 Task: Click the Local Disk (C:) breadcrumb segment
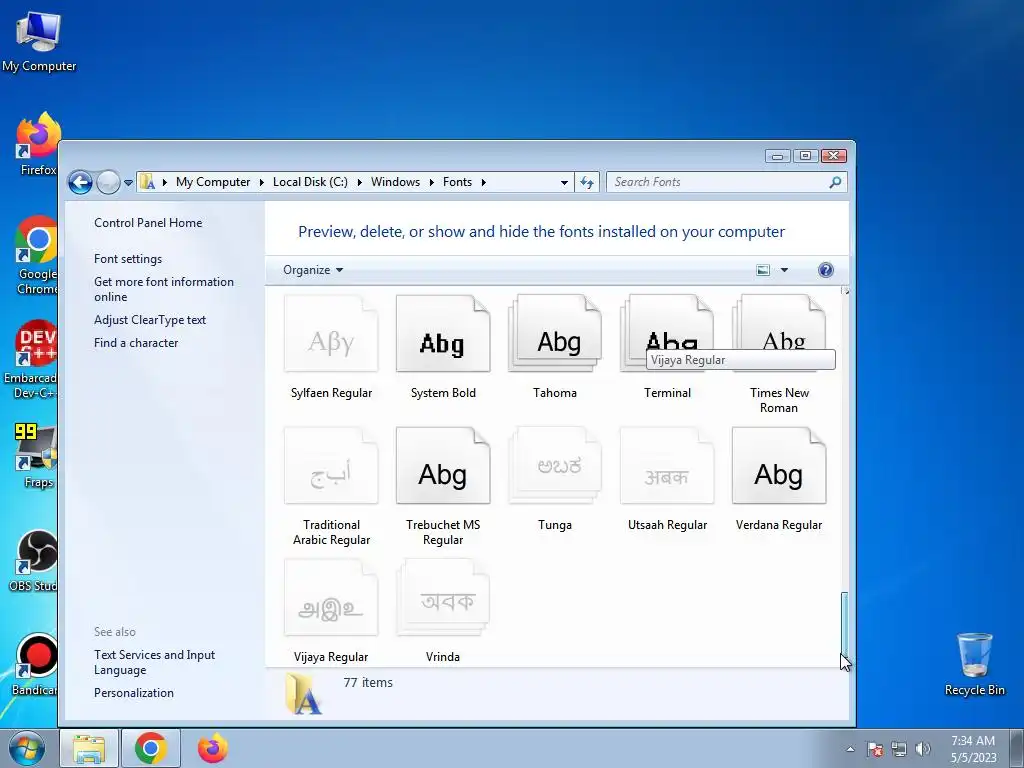(310, 182)
